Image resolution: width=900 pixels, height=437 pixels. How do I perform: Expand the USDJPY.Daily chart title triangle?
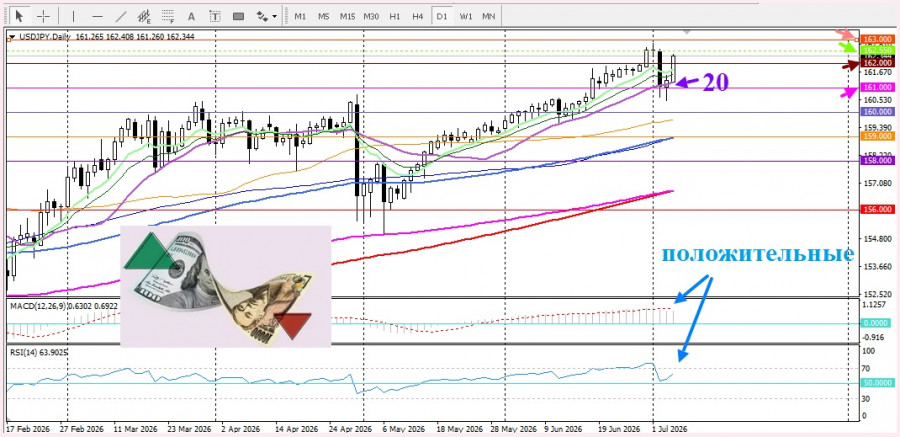11,36
